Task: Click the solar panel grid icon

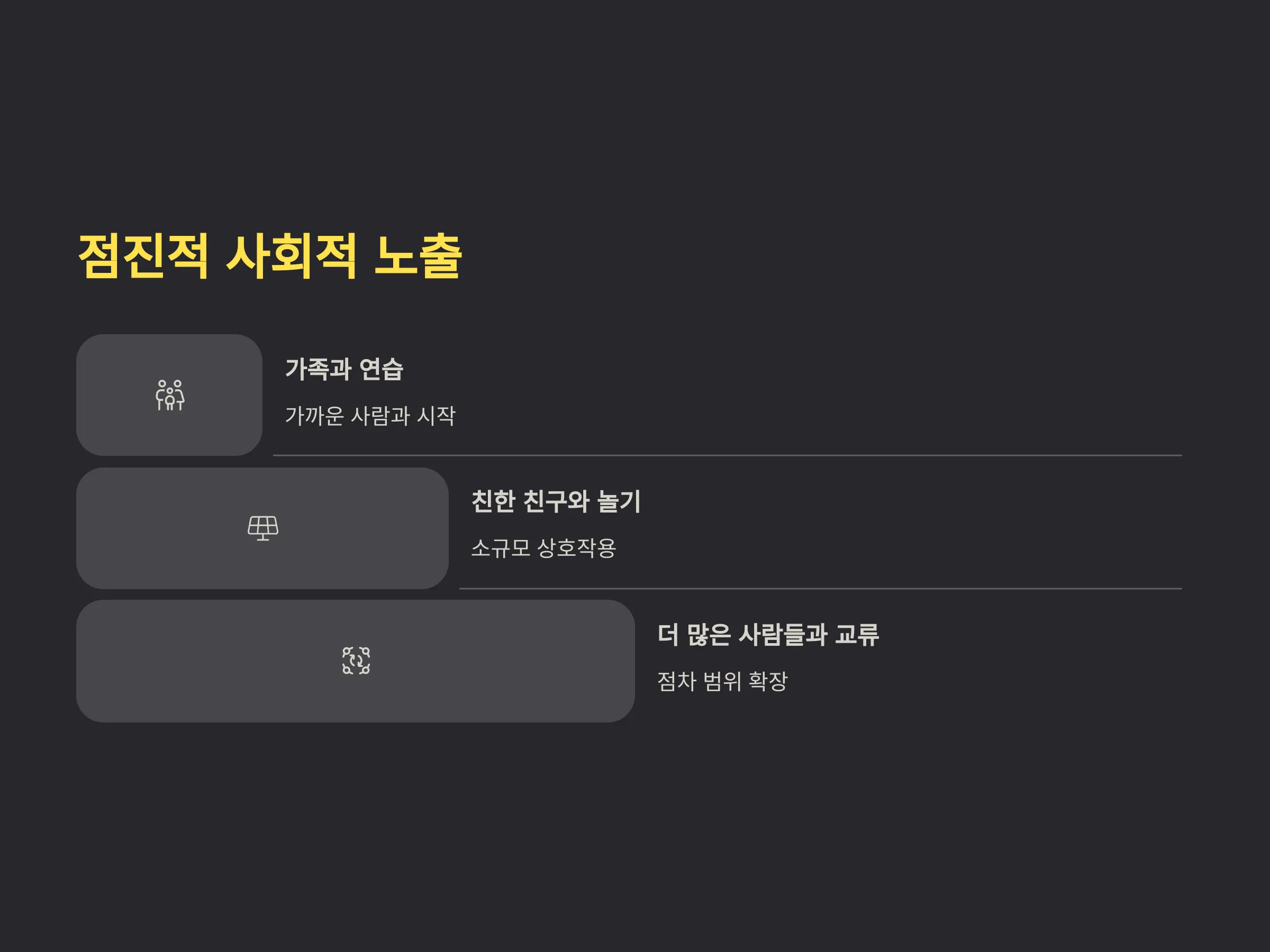Action: (x=263, y=528)
